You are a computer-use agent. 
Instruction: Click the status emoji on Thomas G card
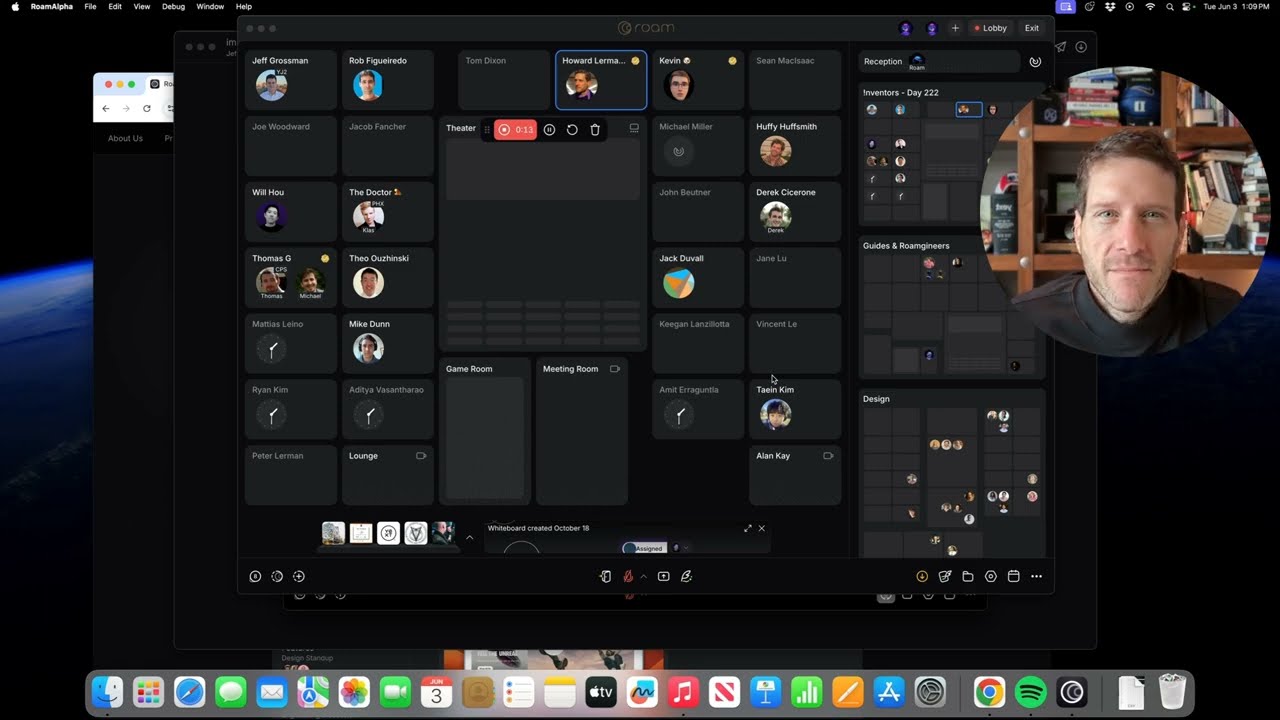(x=325, y=258)
